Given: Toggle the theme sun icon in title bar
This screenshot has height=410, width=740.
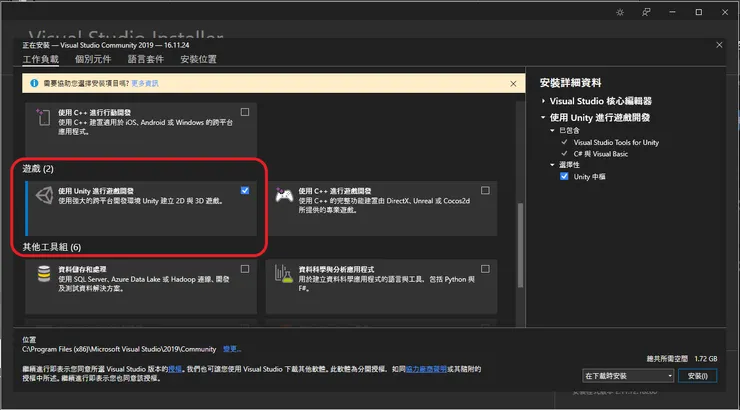Looking at the screenshot, I should tap(620, 12).
